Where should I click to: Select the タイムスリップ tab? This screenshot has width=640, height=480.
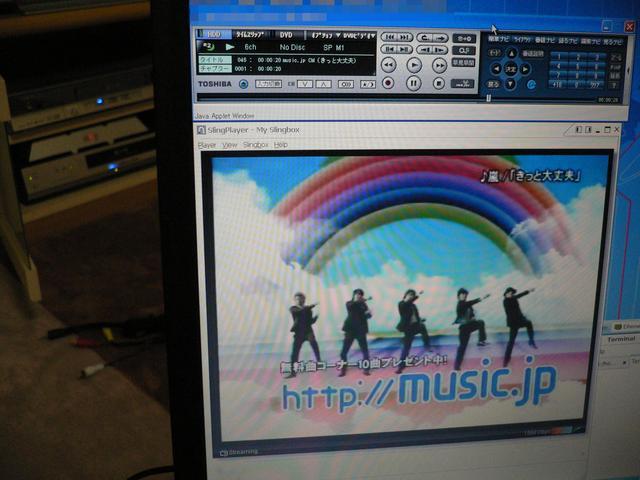pyautogui.click(x=250, y=35)
